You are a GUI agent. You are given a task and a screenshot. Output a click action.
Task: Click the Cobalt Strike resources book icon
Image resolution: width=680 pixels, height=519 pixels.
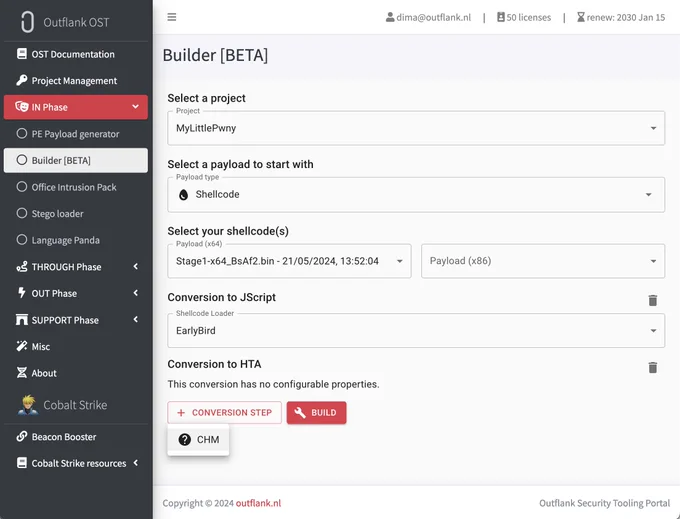point(21,463)
